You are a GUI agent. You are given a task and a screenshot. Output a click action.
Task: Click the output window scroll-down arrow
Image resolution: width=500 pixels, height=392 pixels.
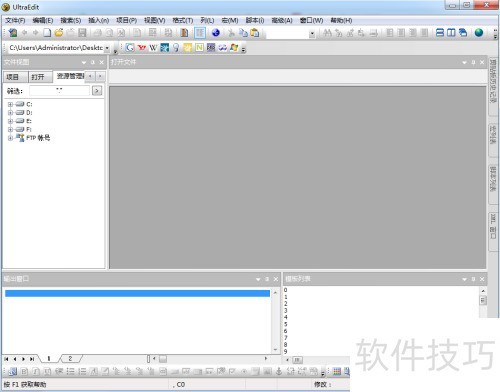275,350
